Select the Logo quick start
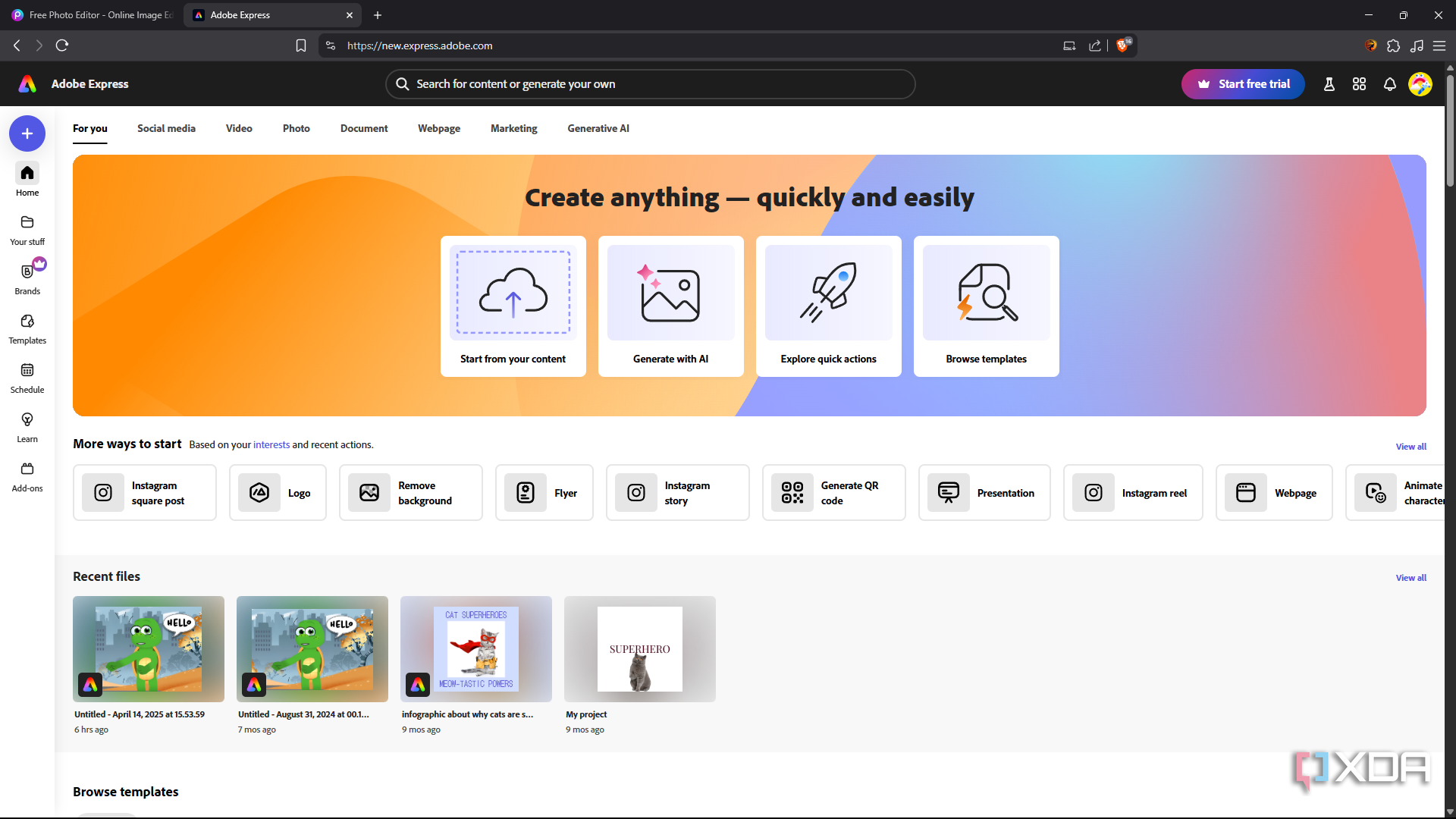The height and width of the screenshot is (819, 1456). pos(278,493)
